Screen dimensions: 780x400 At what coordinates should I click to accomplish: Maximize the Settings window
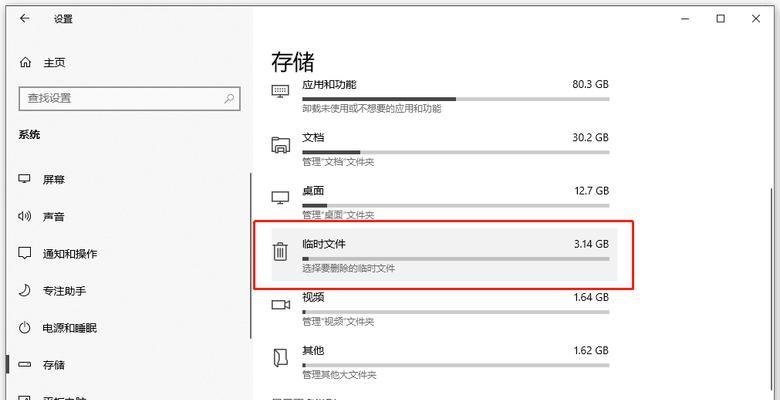[720, 18]
